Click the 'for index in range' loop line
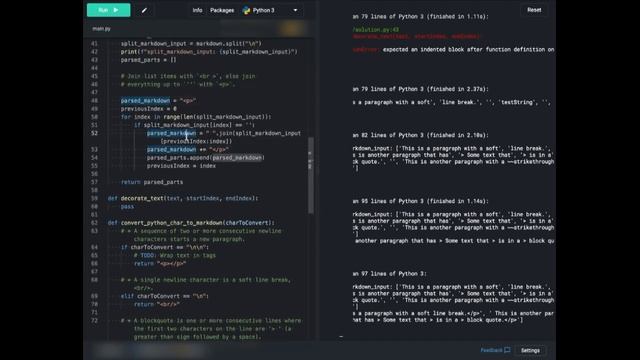Viewport: 640px width, 360px height. point(196,117)
